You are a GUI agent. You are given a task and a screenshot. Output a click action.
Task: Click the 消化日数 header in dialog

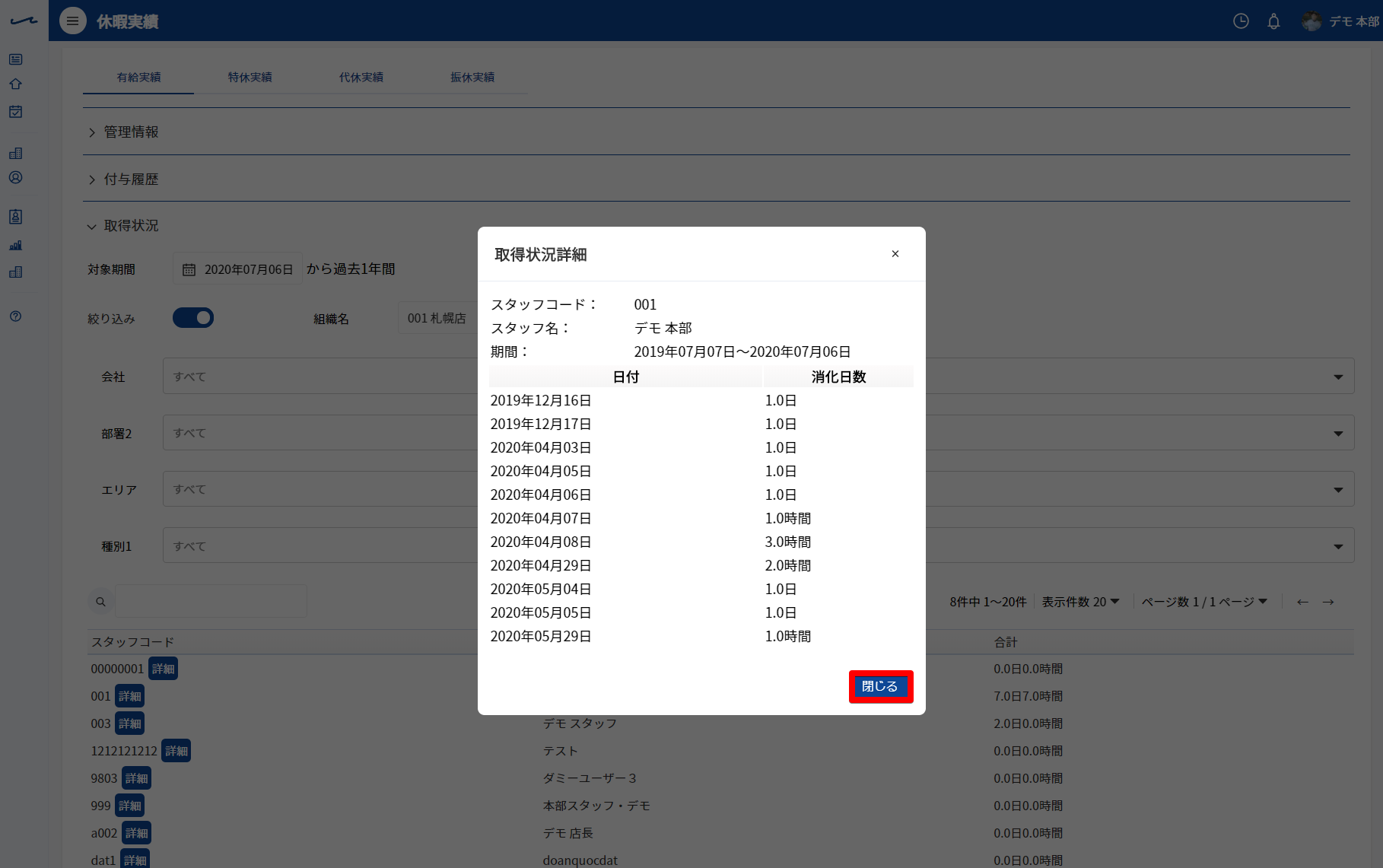[x=838, y=377]
